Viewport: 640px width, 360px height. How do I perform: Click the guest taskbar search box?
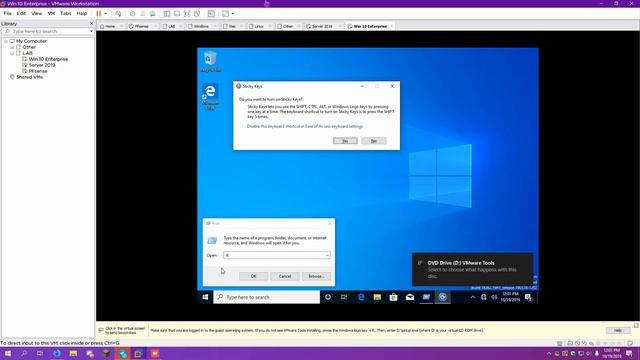coord(267,297)
